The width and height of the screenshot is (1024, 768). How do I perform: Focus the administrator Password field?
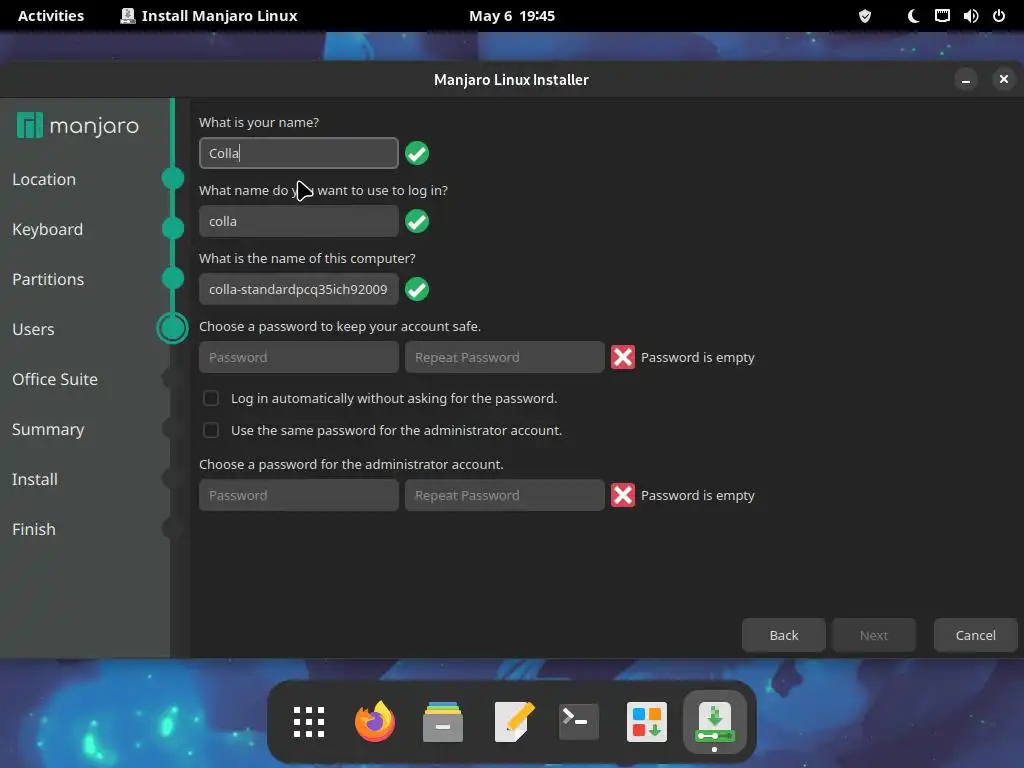tap(298, 495)
